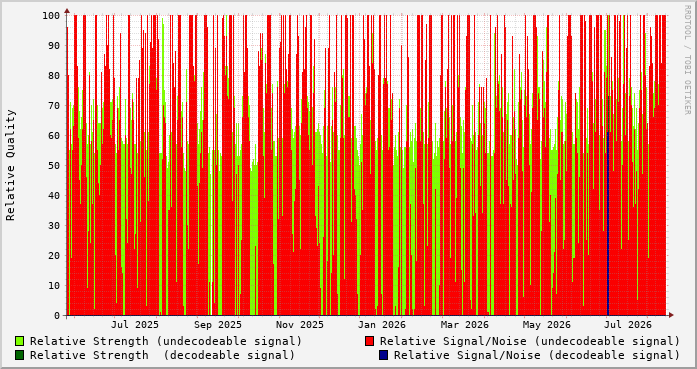Click the Nov 2025 x-axis label

(300, 325)
